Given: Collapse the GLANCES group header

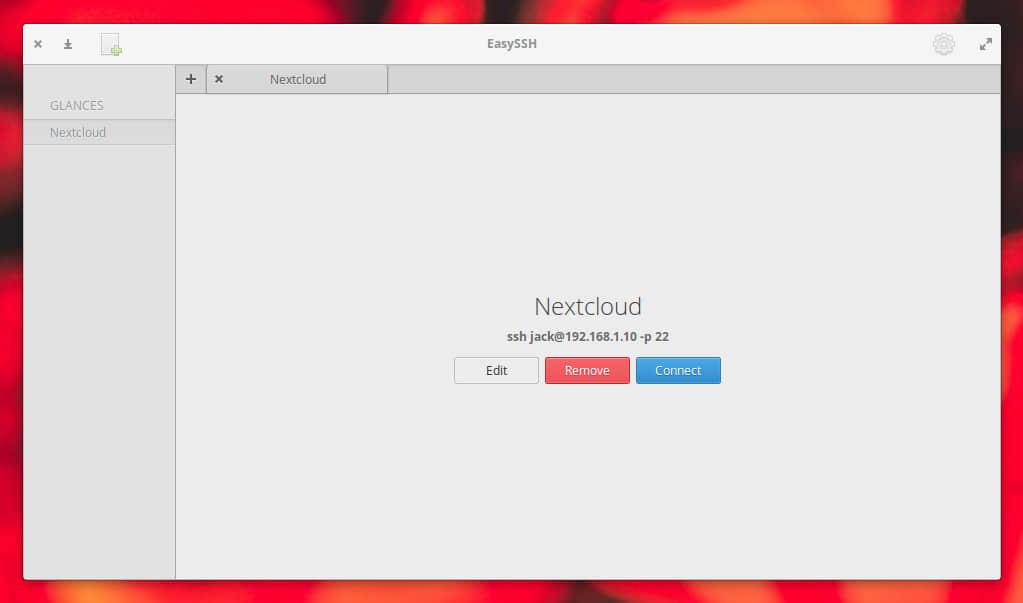Looking at the screenshot, I should 77,105.
